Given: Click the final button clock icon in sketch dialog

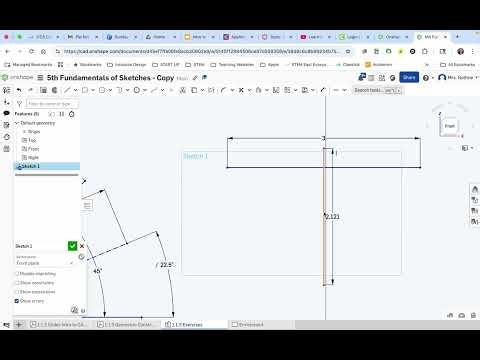Looking at the screenshot, I should 81,257.
